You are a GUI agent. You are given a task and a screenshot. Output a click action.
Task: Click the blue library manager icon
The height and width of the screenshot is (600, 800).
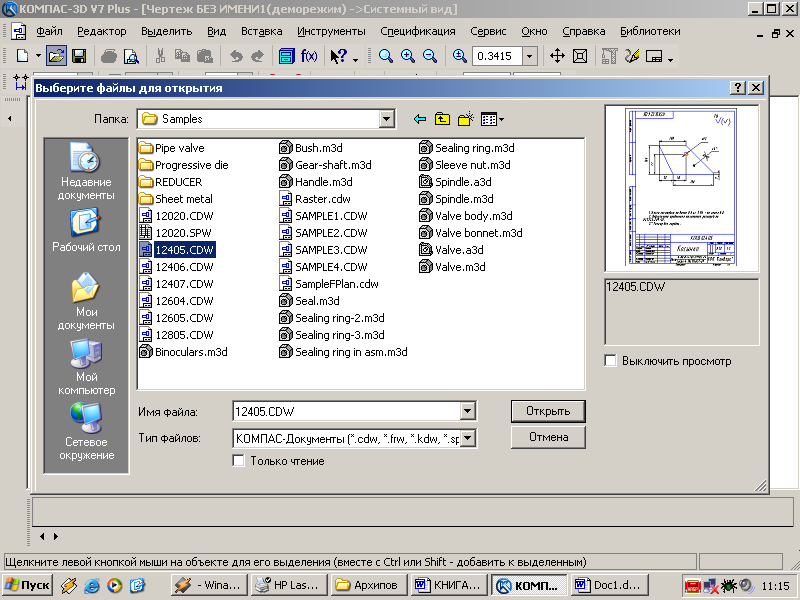[287, 56]
